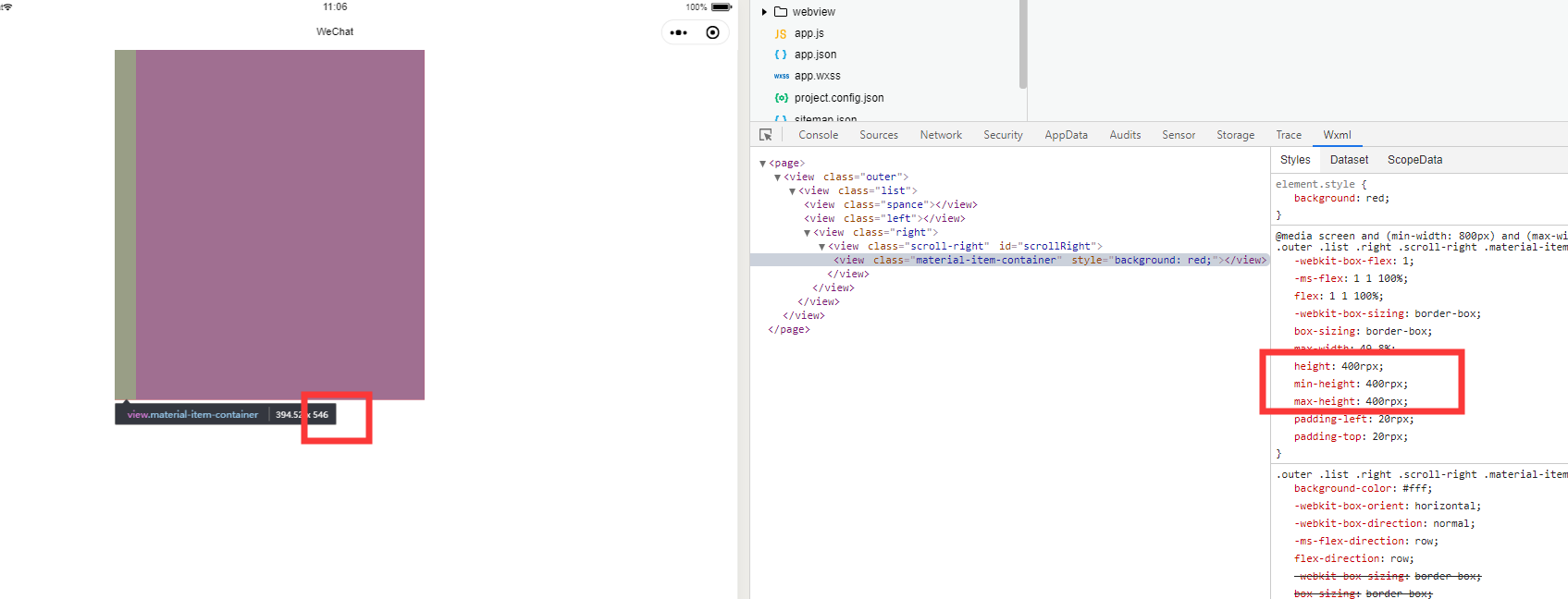
Task: Open project.config.json in file tree
Action: click(838, 98)
